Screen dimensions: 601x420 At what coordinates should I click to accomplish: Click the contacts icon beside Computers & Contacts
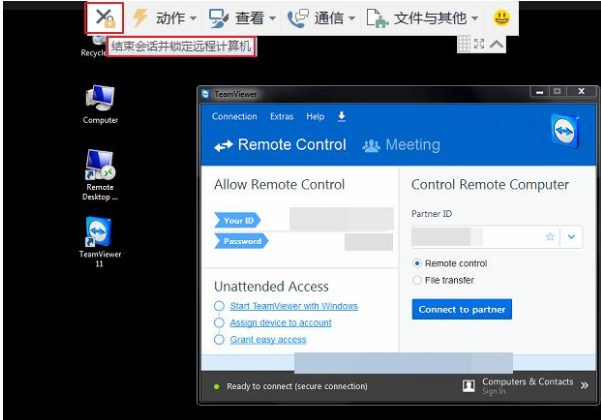tap(469, 386)
